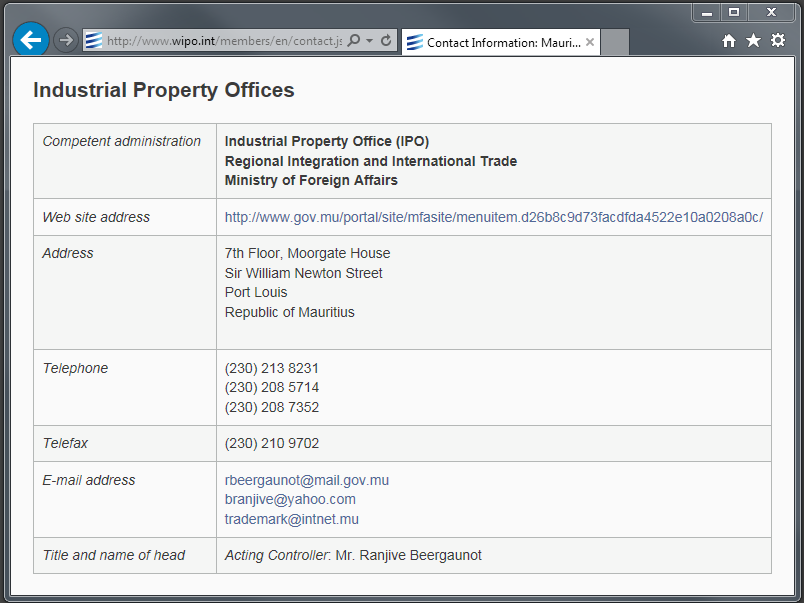
Task: Email rbeergaunot@mail.gov.mu
Action: (307, 480)
